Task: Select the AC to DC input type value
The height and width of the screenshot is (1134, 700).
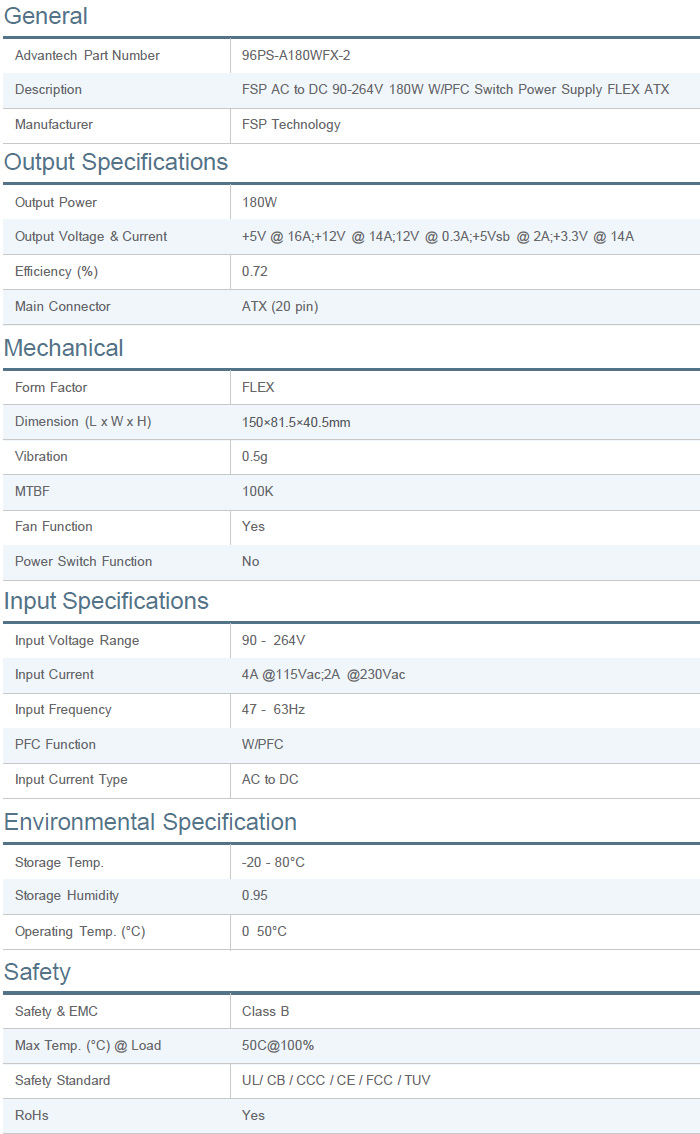Action: coord(270,780)
